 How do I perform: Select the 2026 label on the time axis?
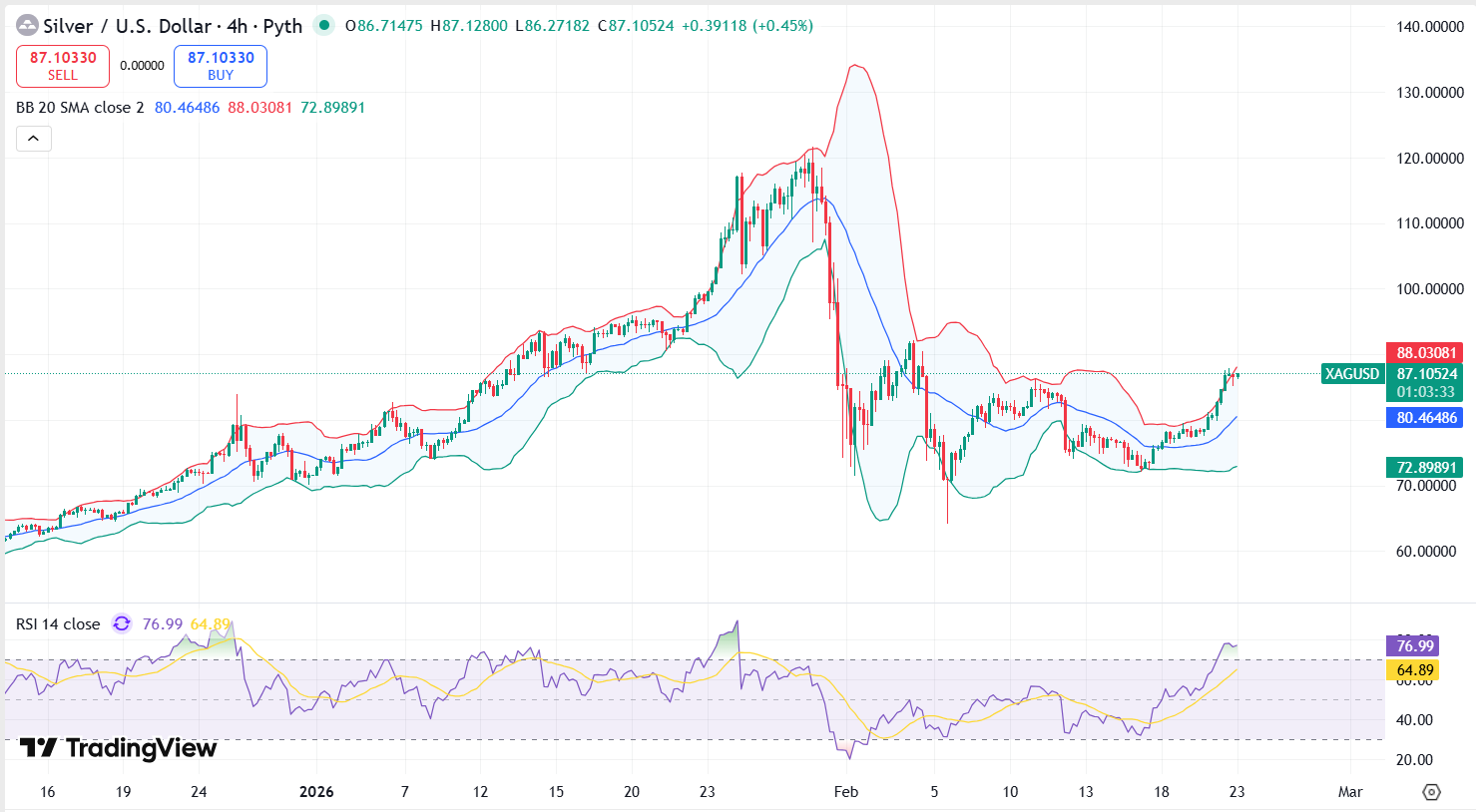coord(317,791)
